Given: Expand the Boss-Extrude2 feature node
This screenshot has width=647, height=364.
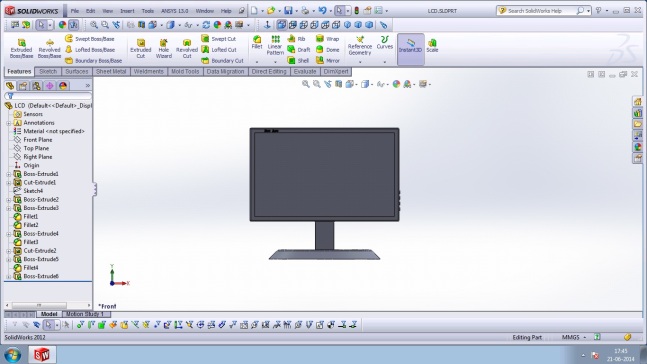Looking at the screenshot, I should 9,200.
